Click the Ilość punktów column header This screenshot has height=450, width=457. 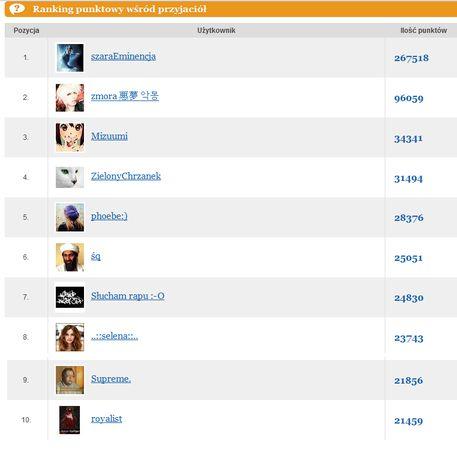424,30
